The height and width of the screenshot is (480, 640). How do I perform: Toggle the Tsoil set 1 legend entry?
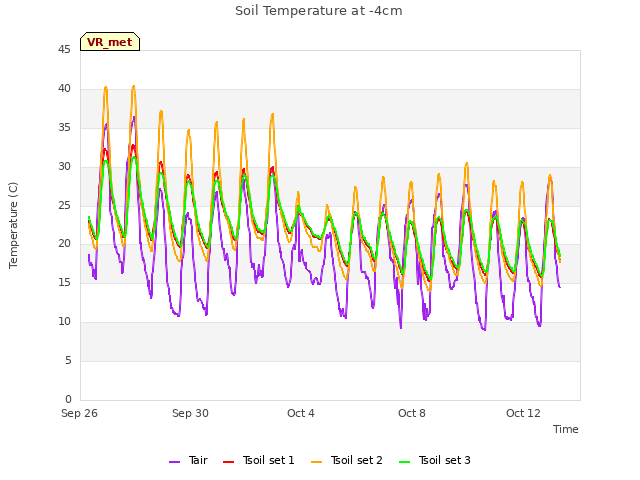[259, 460]
